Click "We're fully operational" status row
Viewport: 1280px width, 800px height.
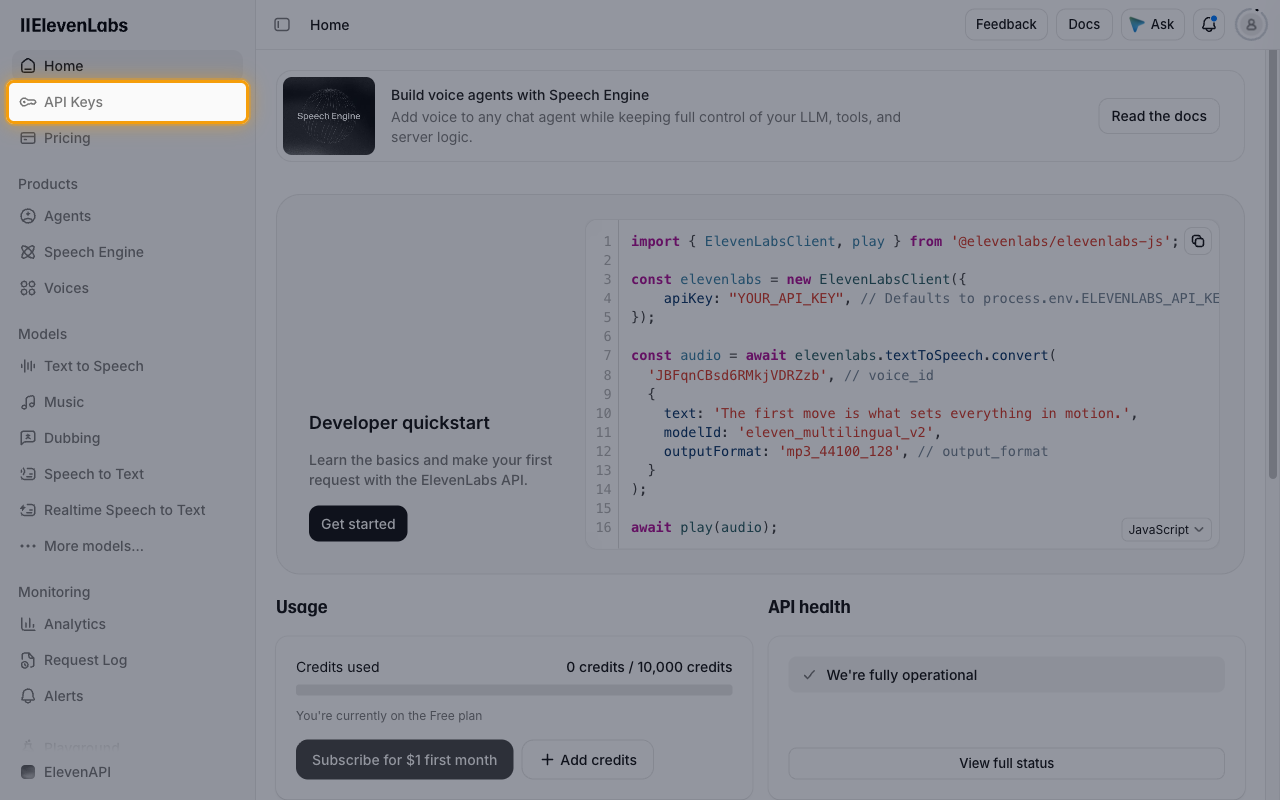[1006, 675]
